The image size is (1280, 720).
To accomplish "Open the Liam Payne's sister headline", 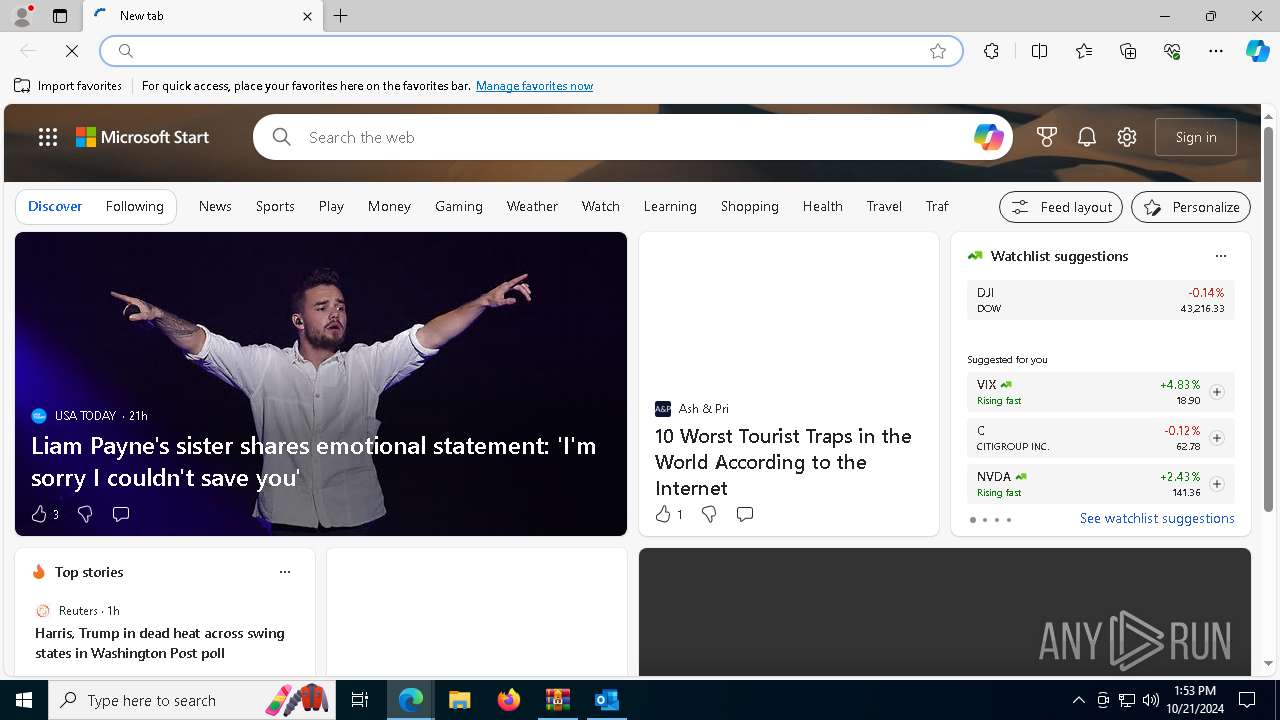I will [x=314, y=461].
